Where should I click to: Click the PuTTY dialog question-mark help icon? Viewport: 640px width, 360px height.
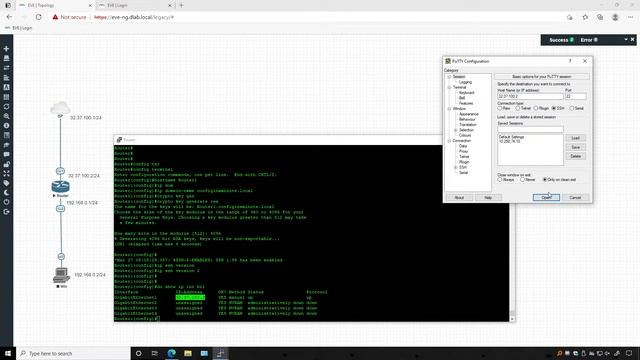[570, 61]
